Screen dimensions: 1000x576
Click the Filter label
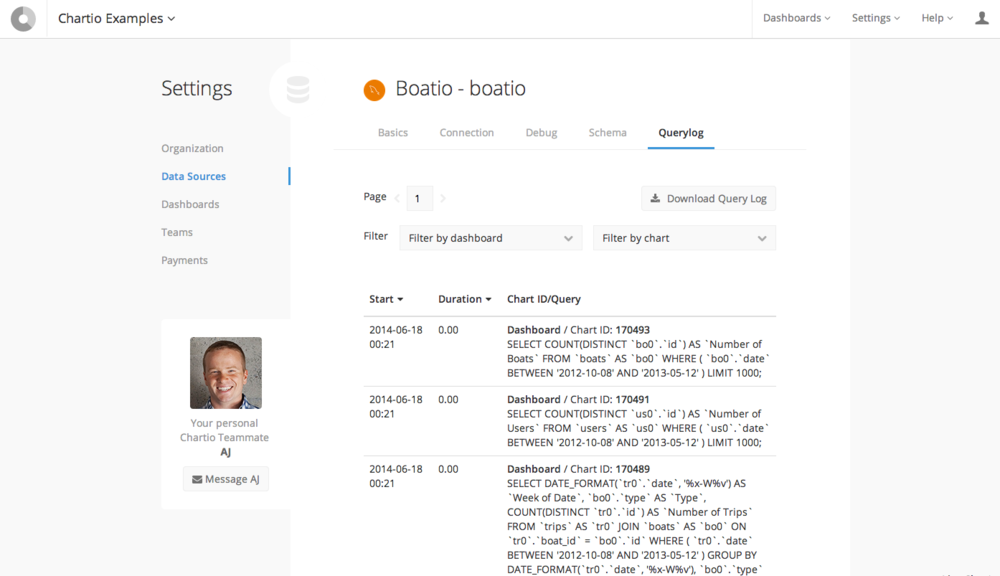point(376,236)
